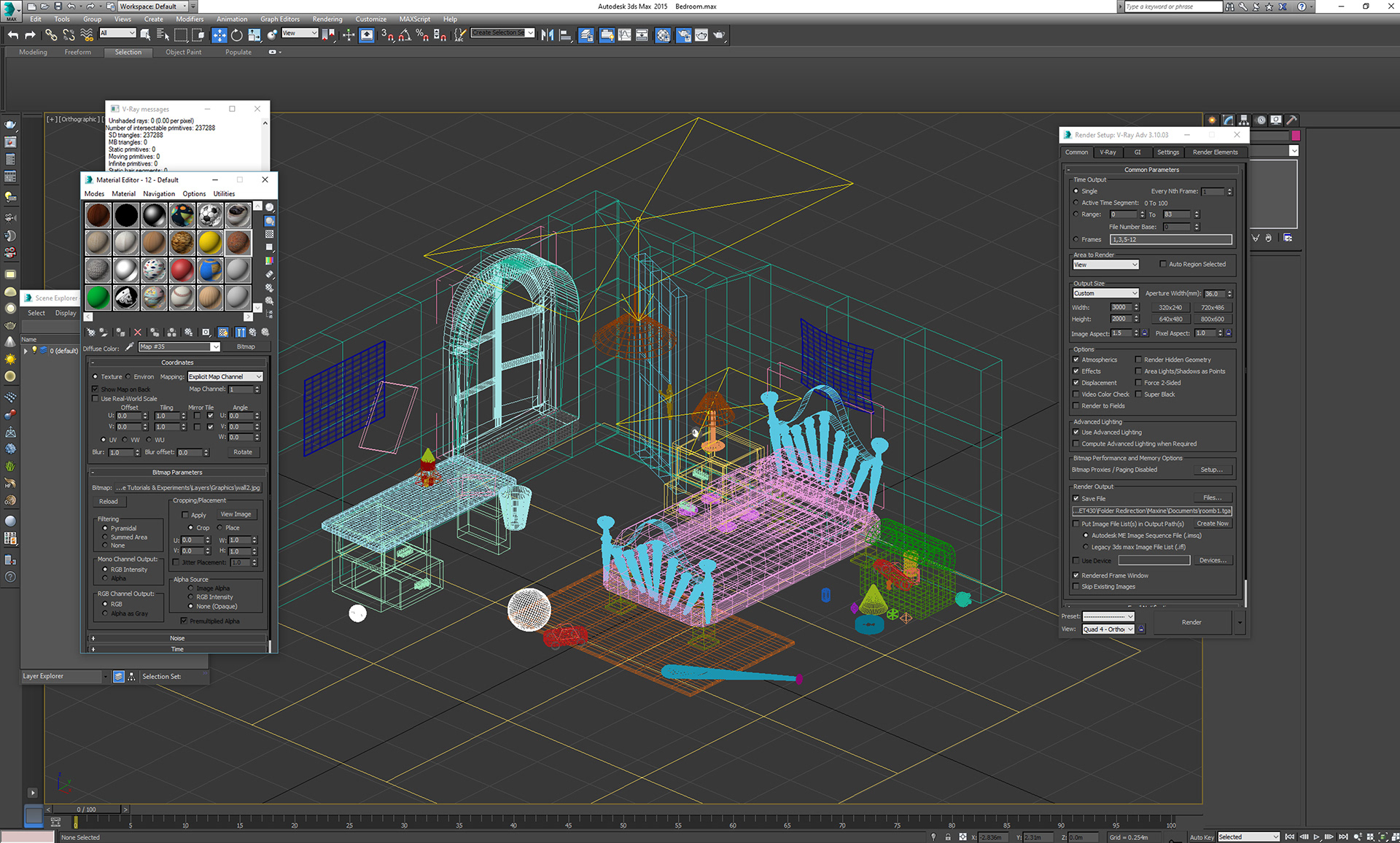
Task: Click the Reload bitmap button
Action: pyautogui.click(x=109, y=501)
